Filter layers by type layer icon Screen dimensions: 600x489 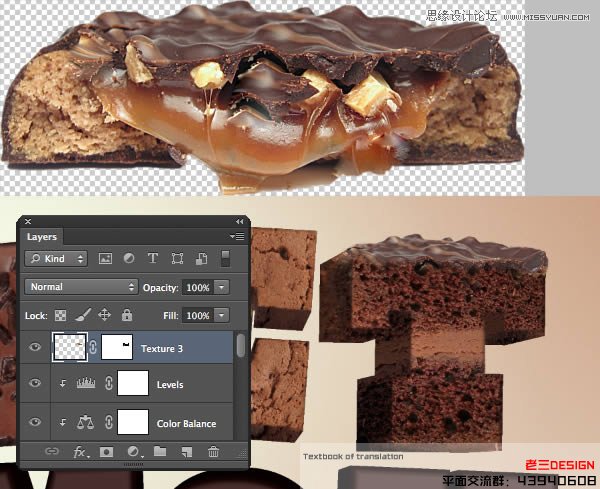(x=153, y=259)
